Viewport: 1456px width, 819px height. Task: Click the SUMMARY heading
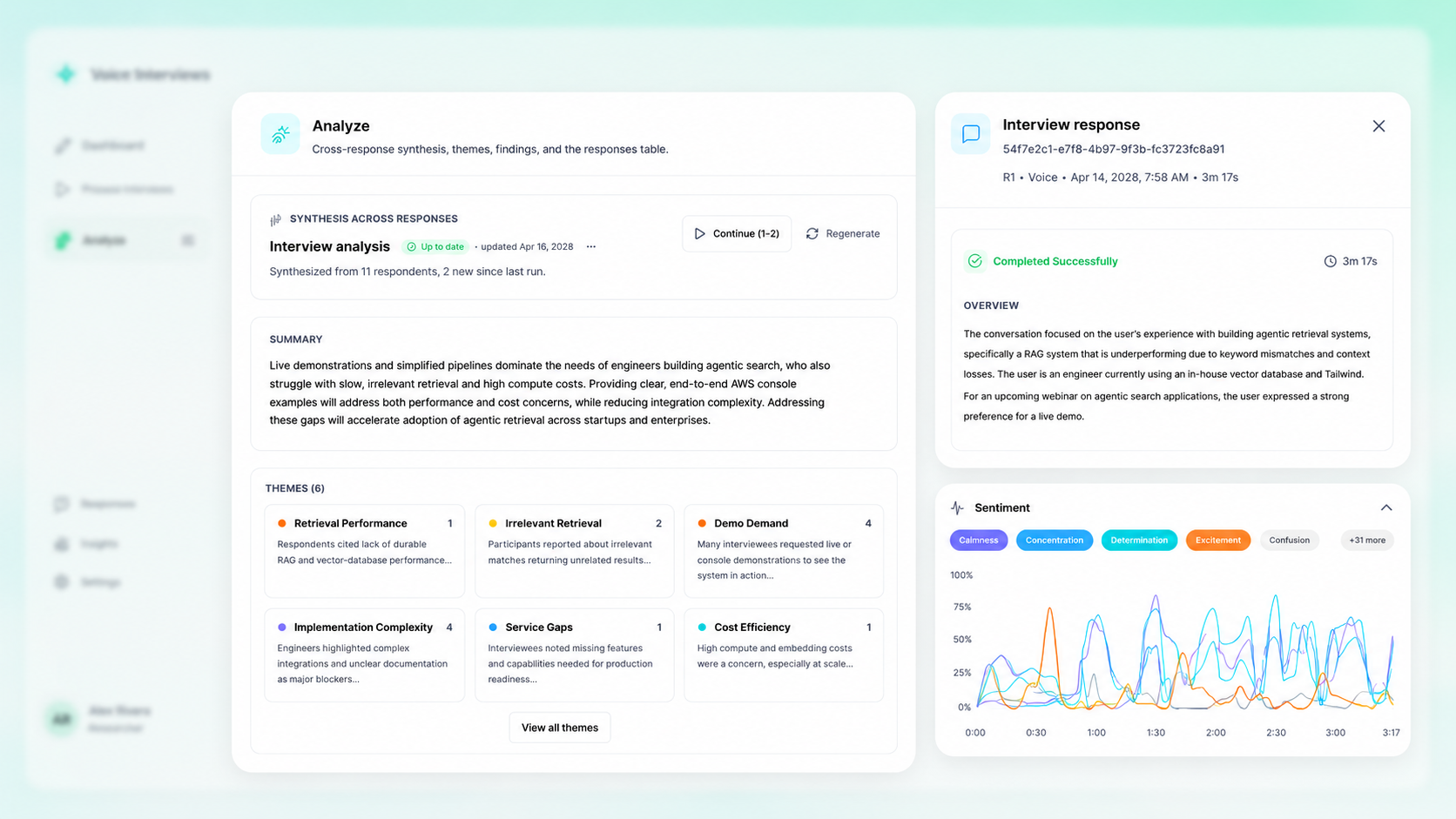tap(296, 339)
